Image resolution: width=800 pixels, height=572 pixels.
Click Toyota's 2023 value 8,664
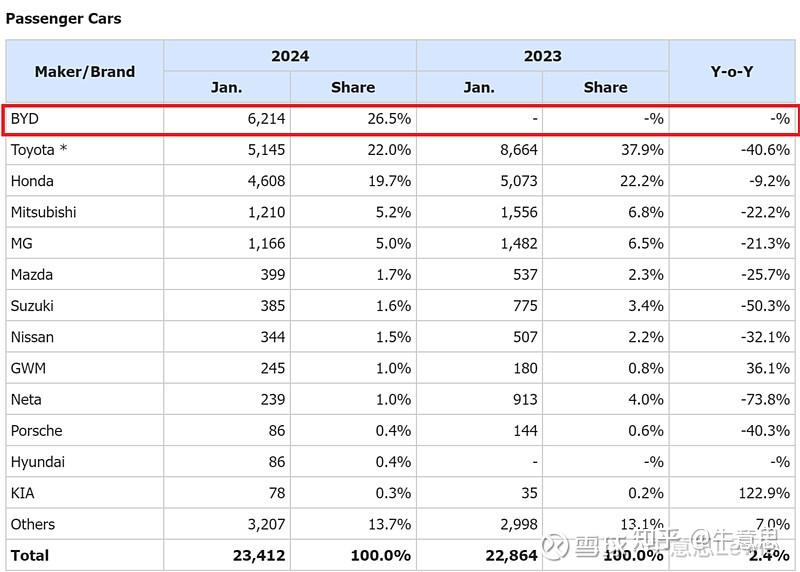tap(480, 150)
